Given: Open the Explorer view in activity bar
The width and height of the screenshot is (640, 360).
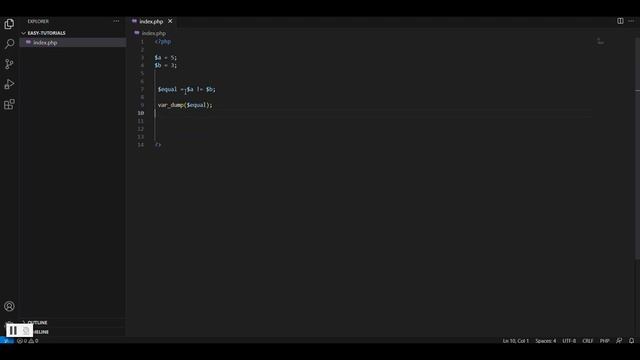Looking at the screenshot, I should (9, 24).
